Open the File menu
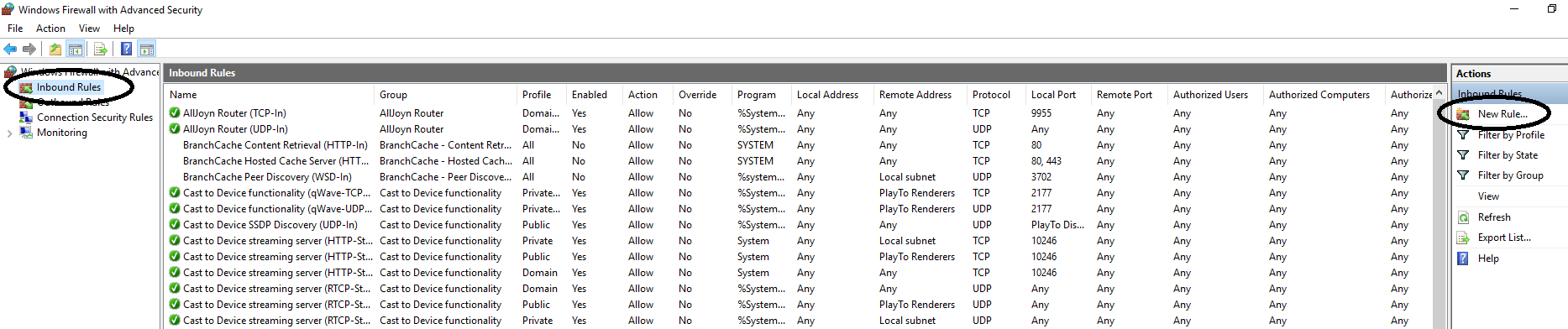 [x=15, y=28]
